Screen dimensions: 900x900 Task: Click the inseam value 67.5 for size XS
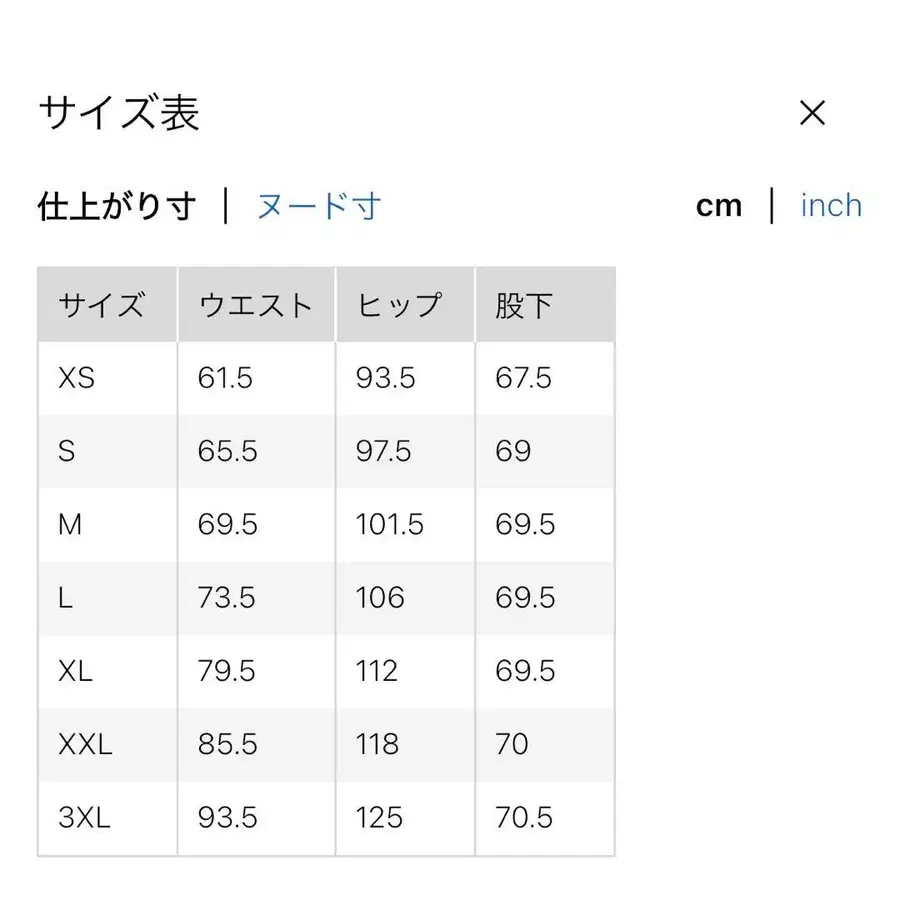[x=521, y=378]
